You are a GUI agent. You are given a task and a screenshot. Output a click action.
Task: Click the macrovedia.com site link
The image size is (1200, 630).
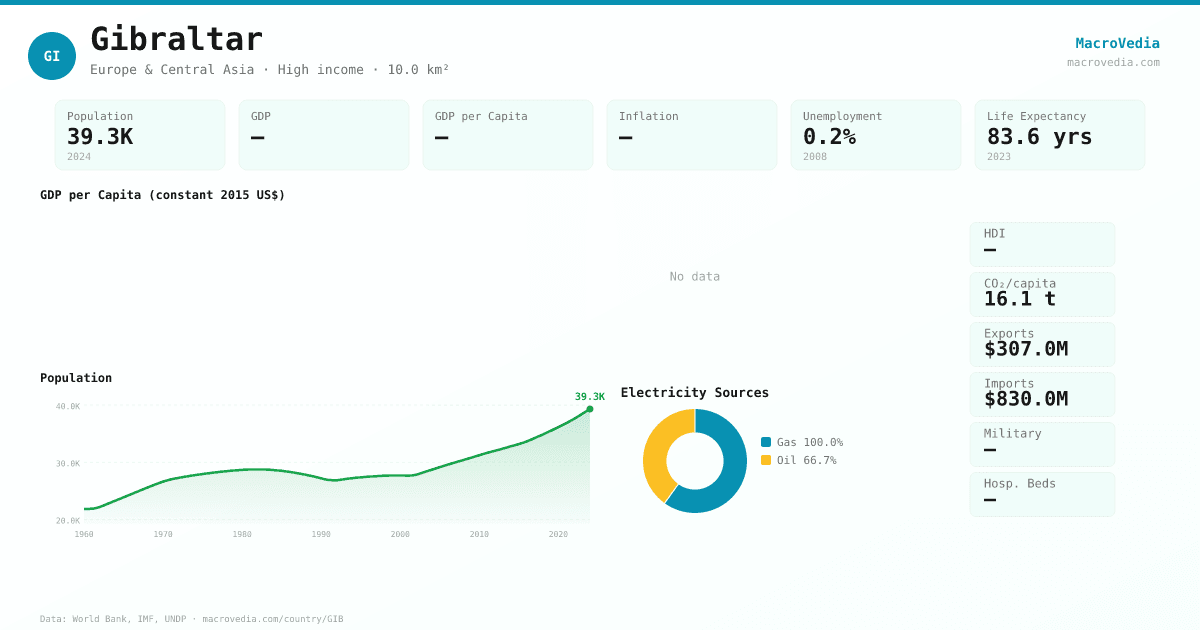[x=1113, y=62]
